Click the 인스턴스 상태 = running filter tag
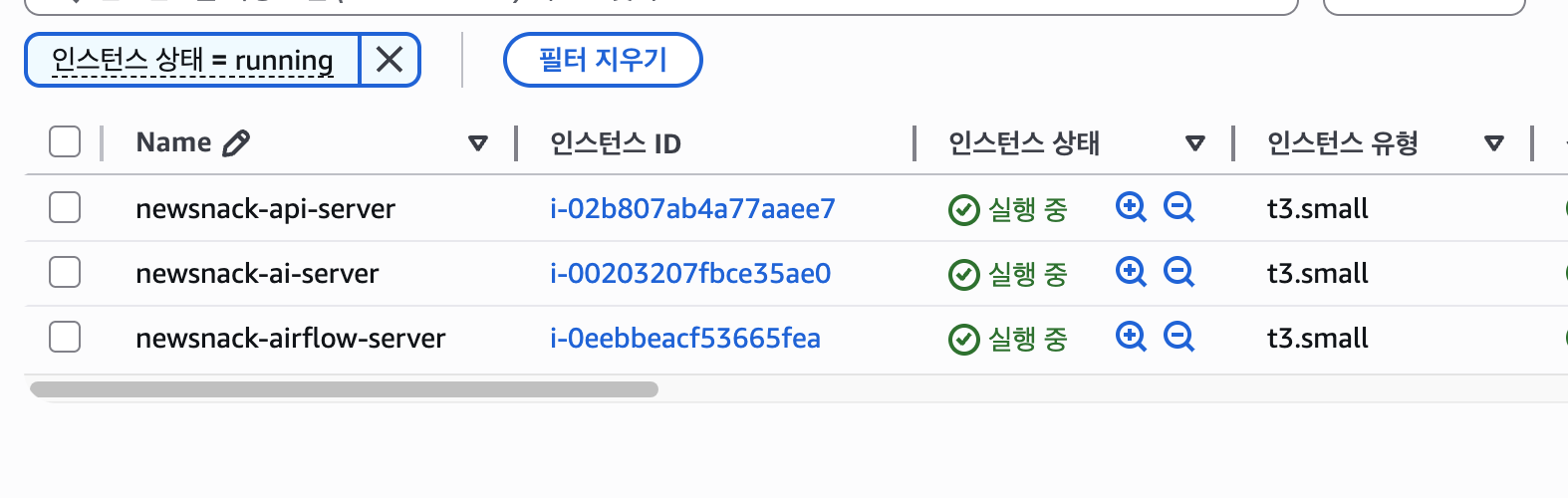The height and width of the screenshot is (498, 1568). coord(192,61)
